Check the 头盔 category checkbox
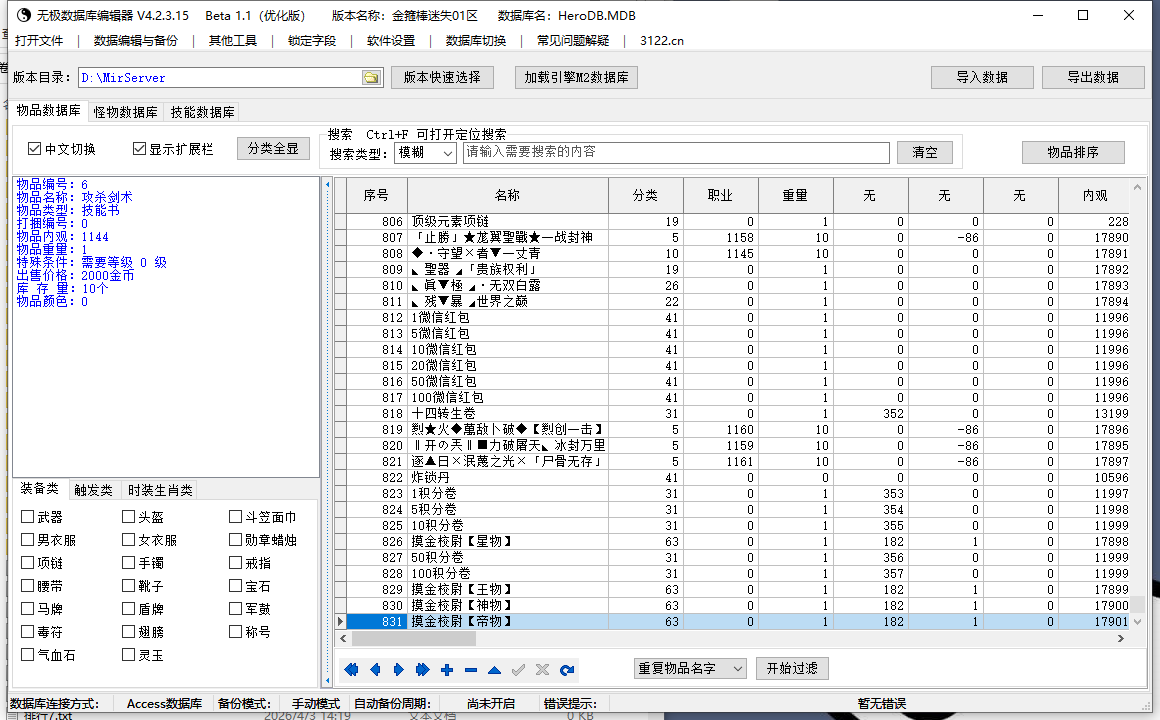Screen dimensions: 1160x720 point(129,517)
